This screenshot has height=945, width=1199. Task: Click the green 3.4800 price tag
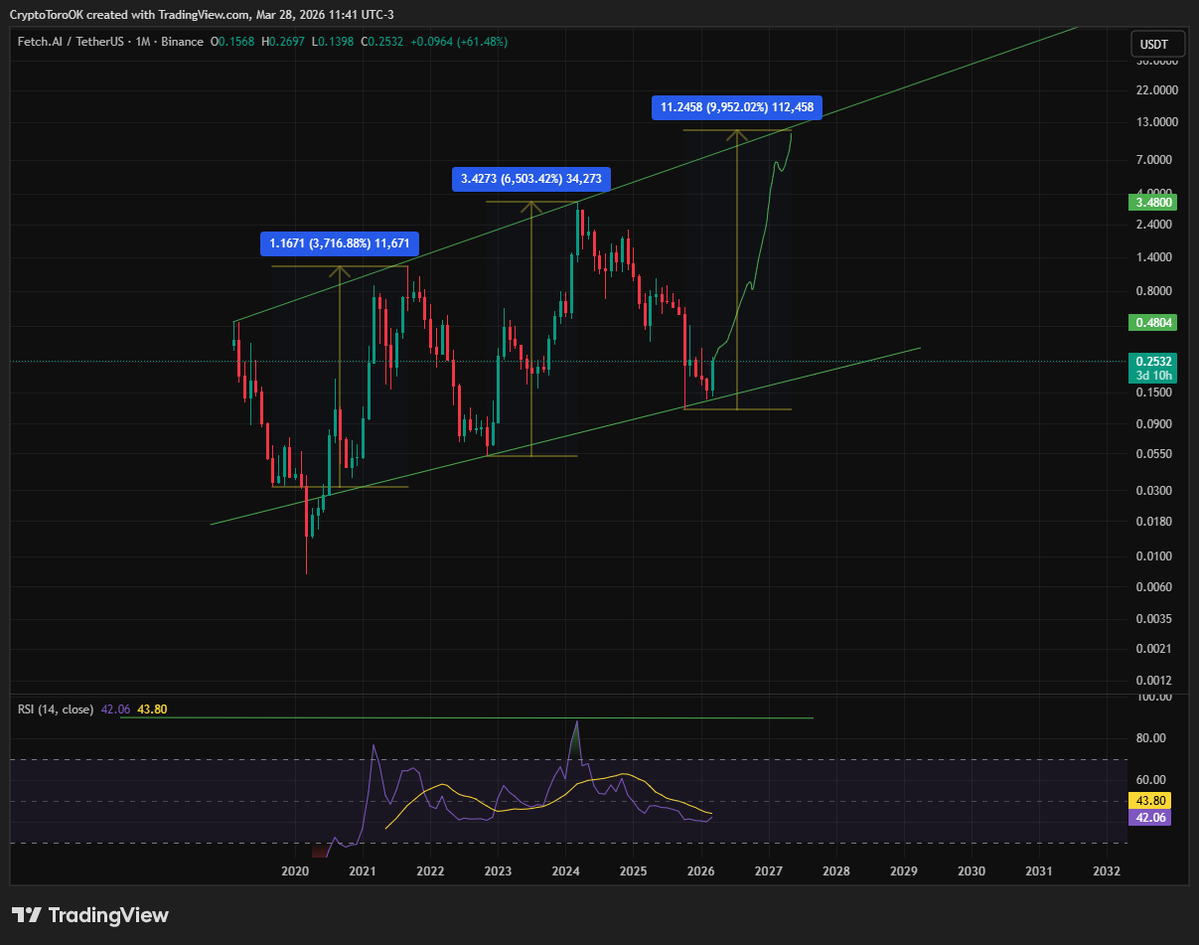(x=1150, y=202)
